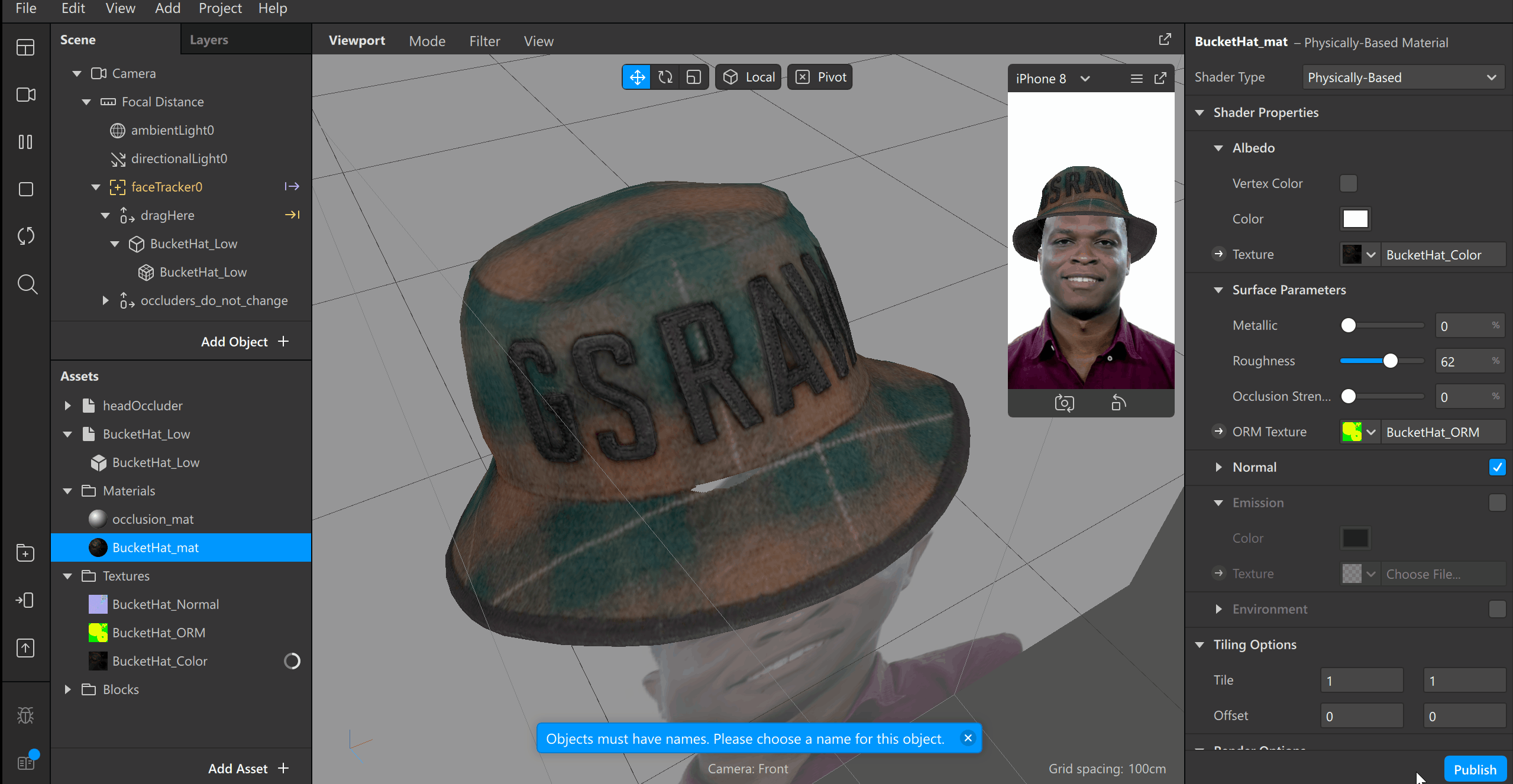Image resolution: width=1513 pixels, height=784 pixels.
Task: Open the search panel in the left sidebar
Action: [25, 284]
